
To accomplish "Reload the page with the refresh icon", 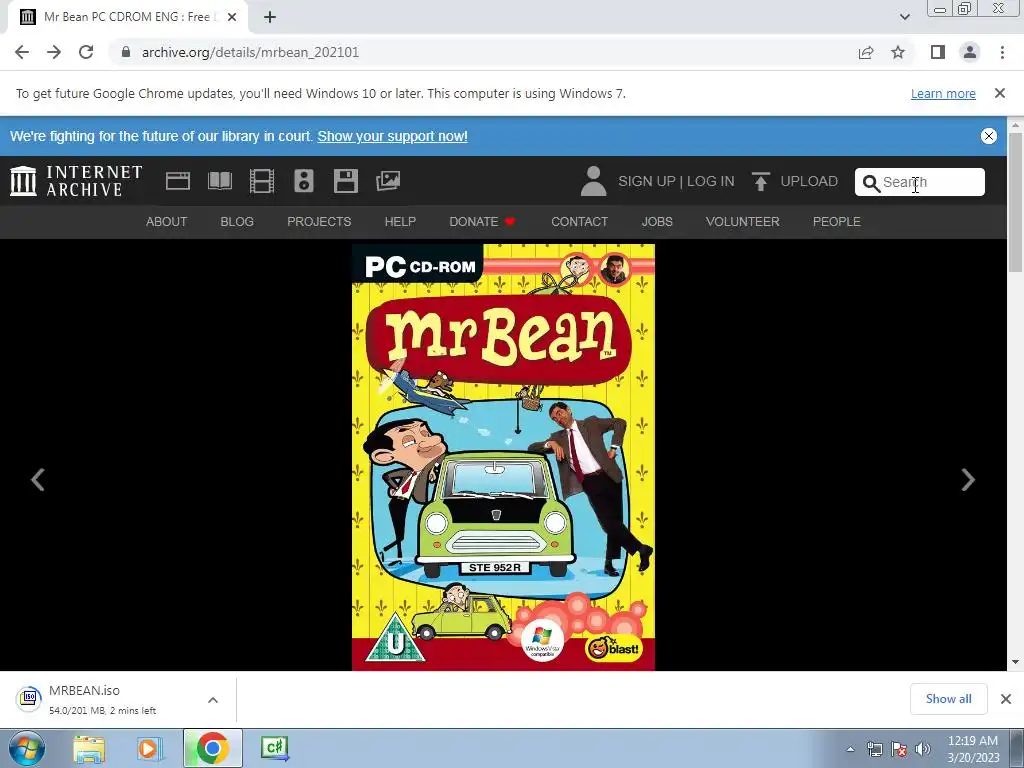I will (x=86, y=52).
